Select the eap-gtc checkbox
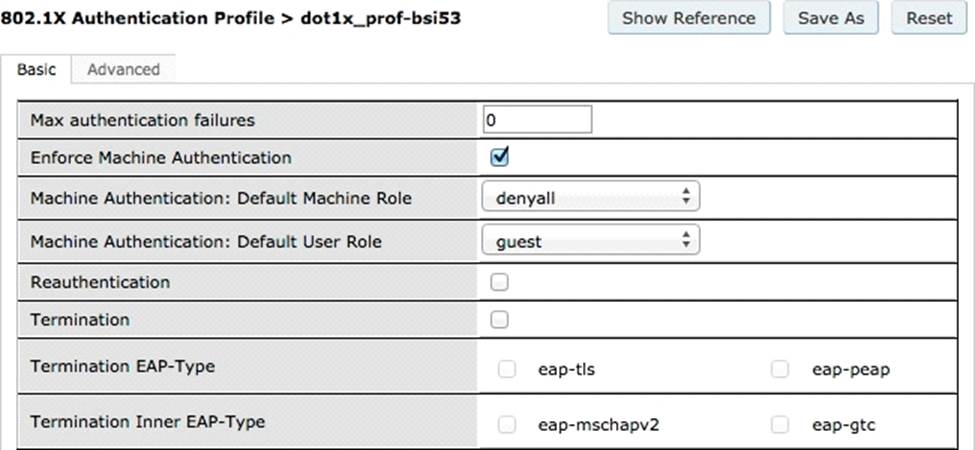 point(780,425)
